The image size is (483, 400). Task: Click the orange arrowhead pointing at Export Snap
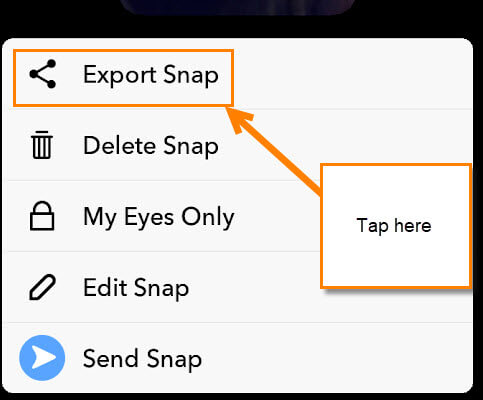[241, 119]
